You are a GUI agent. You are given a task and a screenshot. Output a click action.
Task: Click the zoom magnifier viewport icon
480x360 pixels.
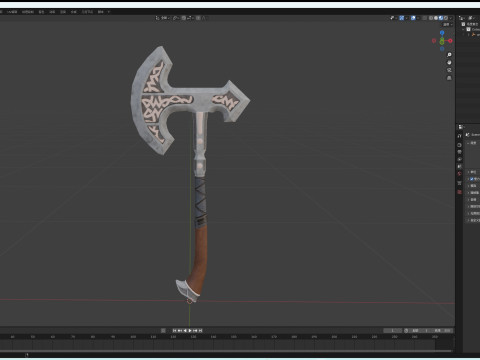449,55
